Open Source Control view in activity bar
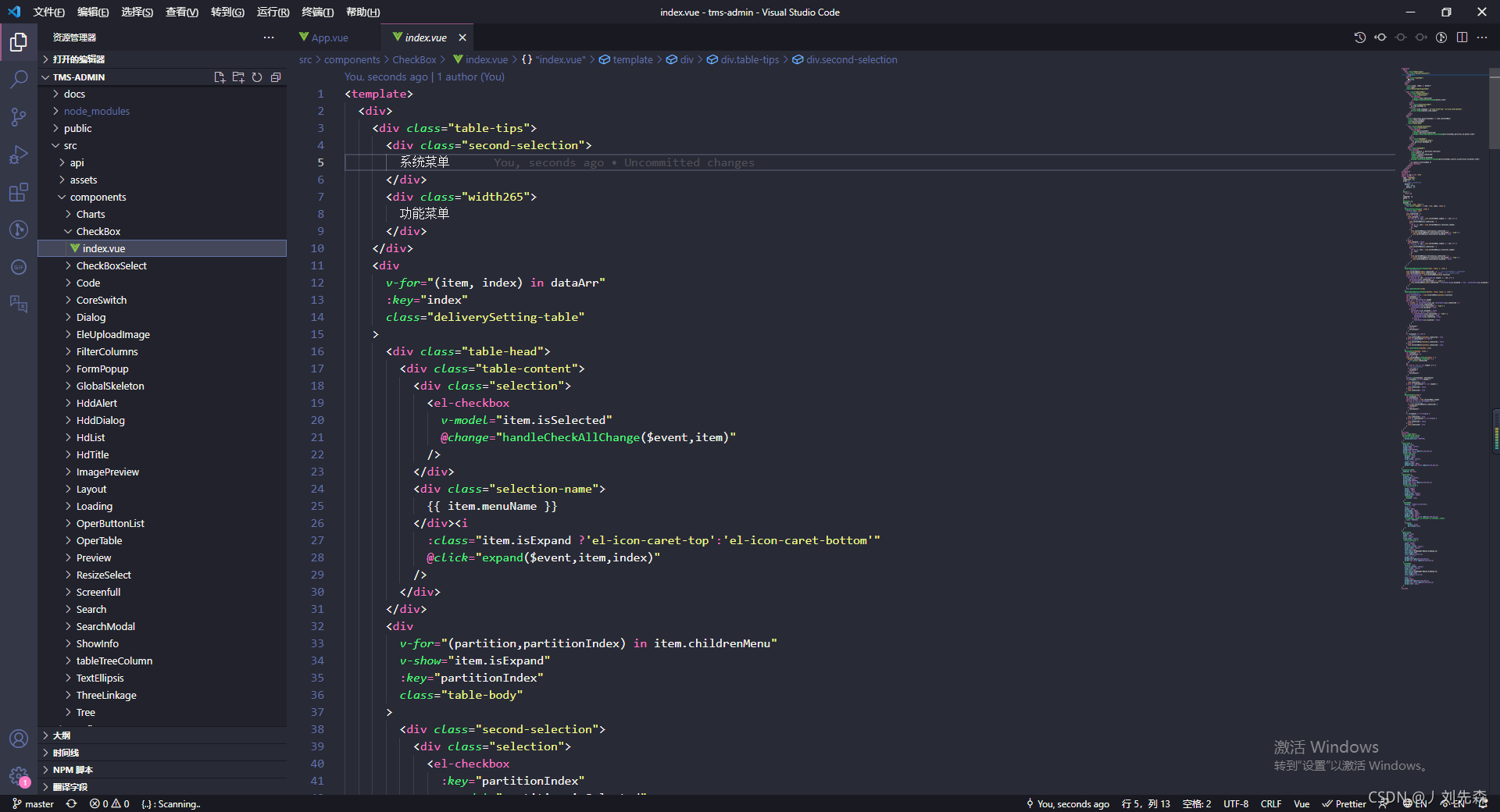Viewport: 1500px width, 812px height. (19, 116)
